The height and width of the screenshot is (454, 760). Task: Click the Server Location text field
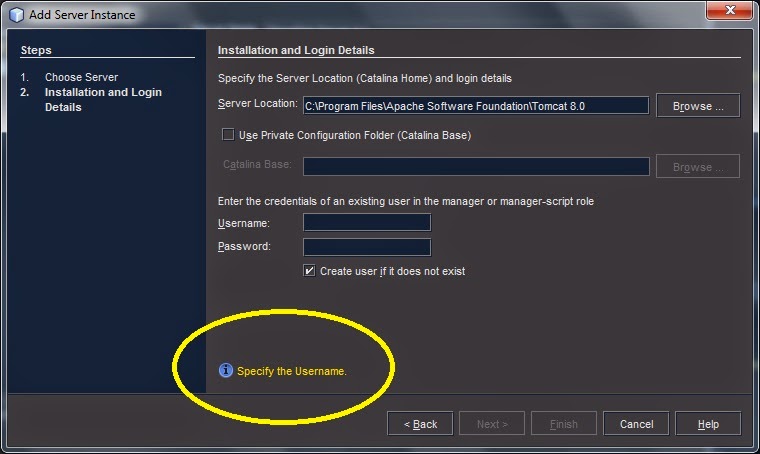pyautogui.click(x=476, y=106)
